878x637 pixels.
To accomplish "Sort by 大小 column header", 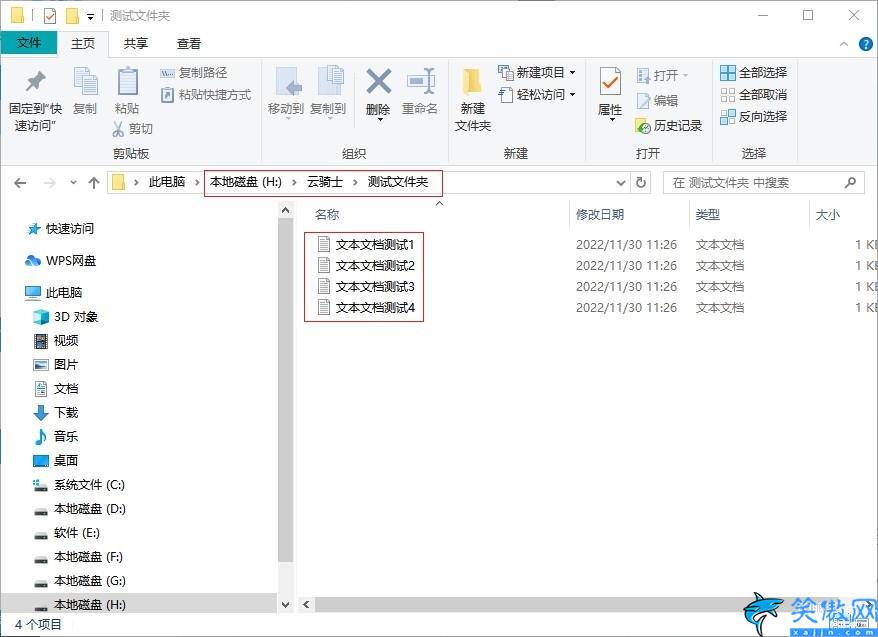I will point(827,214).
